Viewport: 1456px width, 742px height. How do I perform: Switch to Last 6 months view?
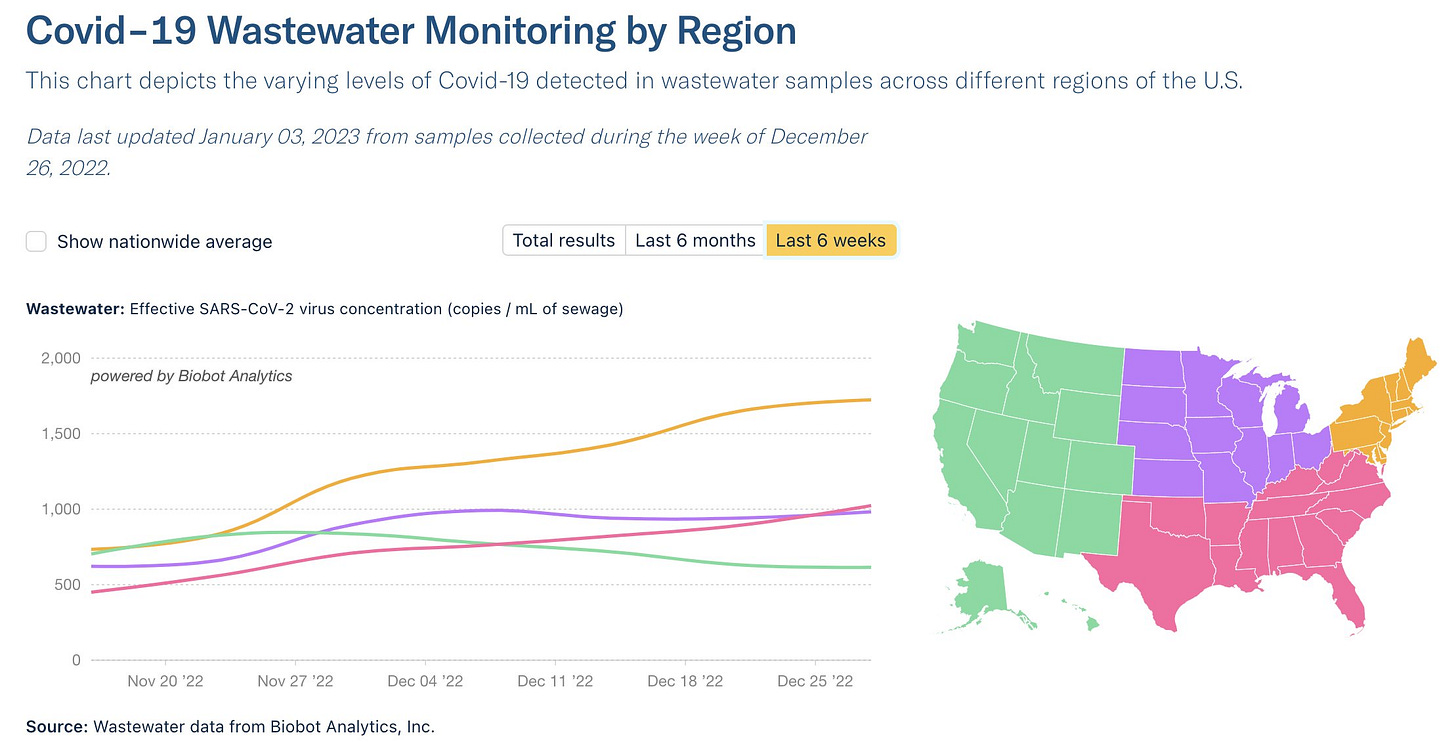tap(695, 240)
